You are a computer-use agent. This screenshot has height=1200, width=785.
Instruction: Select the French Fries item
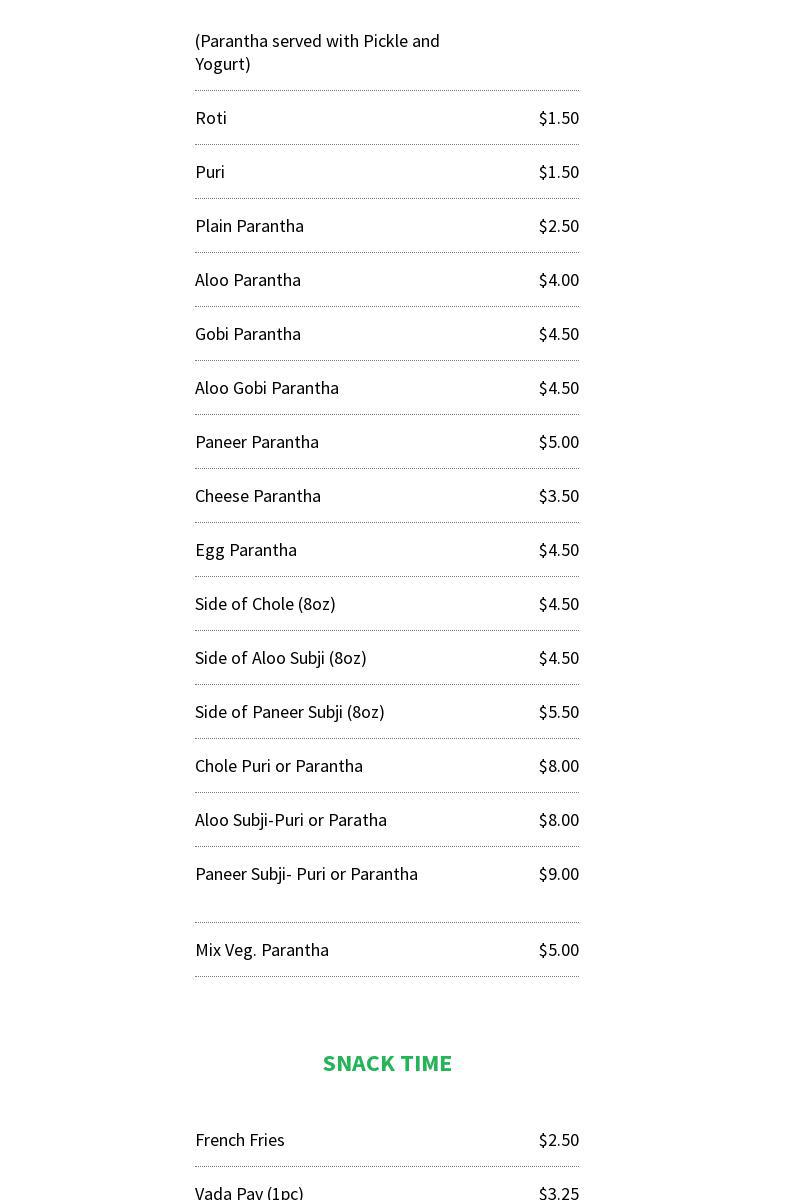pyautogui.click(x=240, y=1140)
